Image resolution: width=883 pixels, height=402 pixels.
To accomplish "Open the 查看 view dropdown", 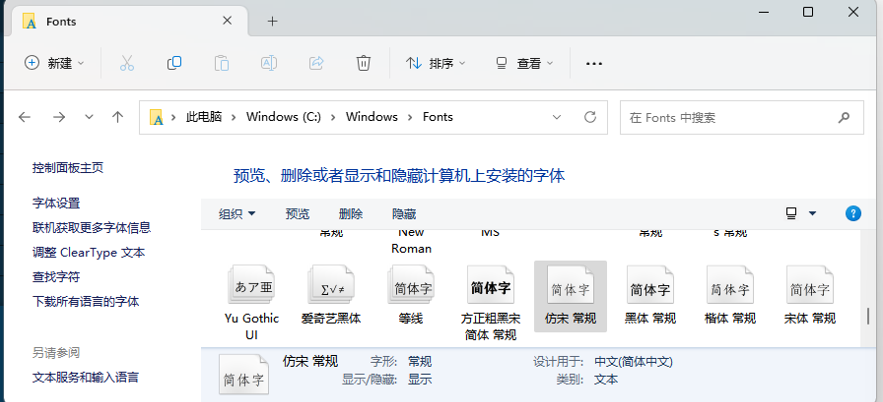I will point(524,63).
